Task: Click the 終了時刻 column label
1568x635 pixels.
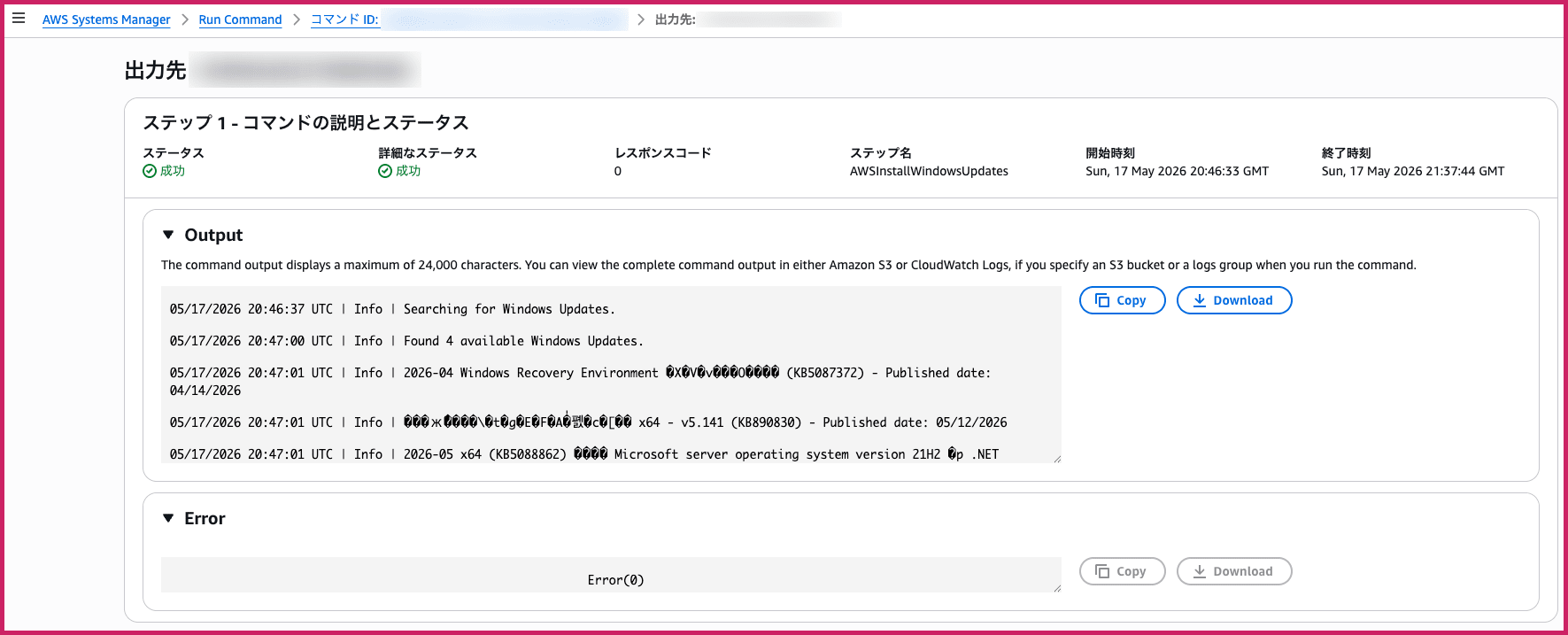Action: coord(1347,152)
